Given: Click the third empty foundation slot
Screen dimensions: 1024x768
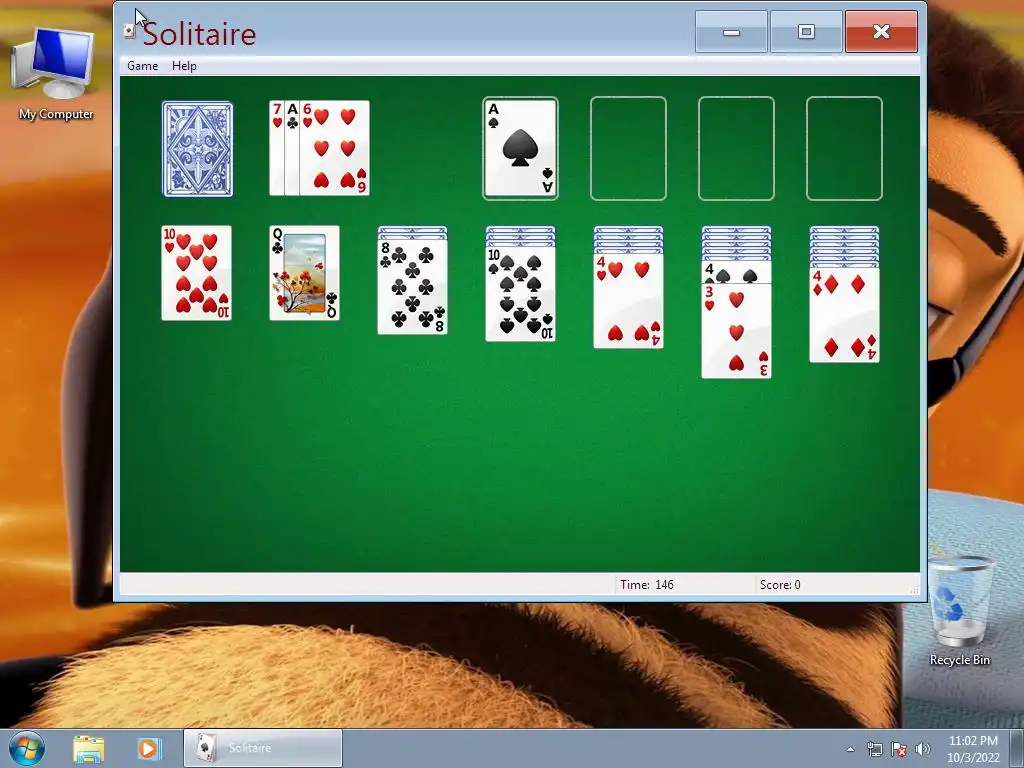Looking at the screenshot, I should pos(736,148).
